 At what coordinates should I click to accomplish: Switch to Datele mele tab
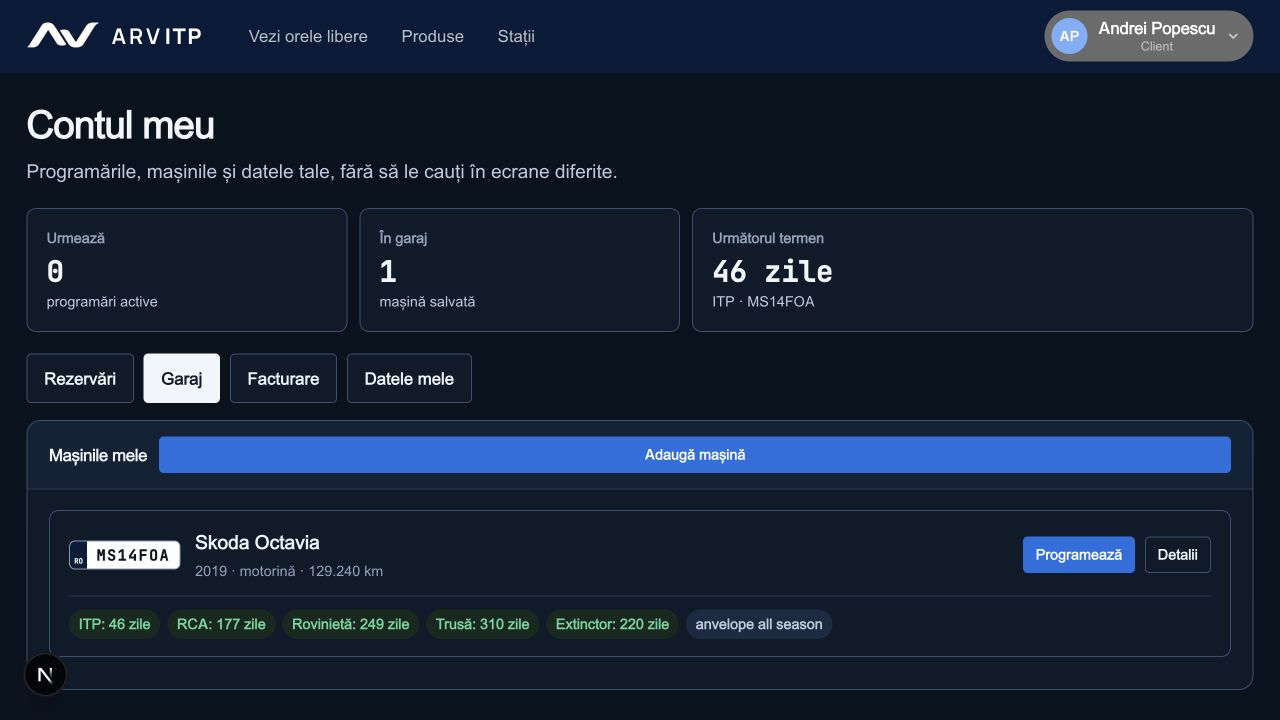[409, 378]
